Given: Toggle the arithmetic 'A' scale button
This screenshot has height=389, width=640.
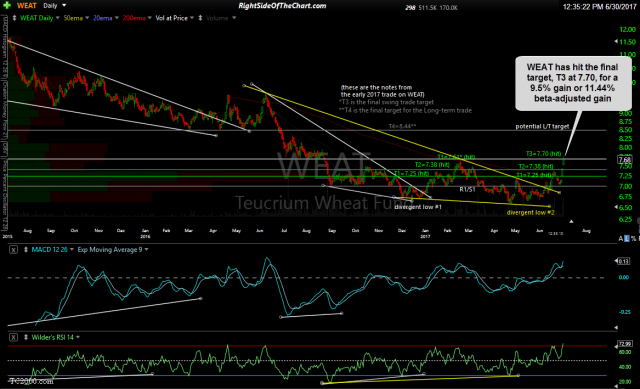Looking at the screenshot, I should tap(621, 238).
